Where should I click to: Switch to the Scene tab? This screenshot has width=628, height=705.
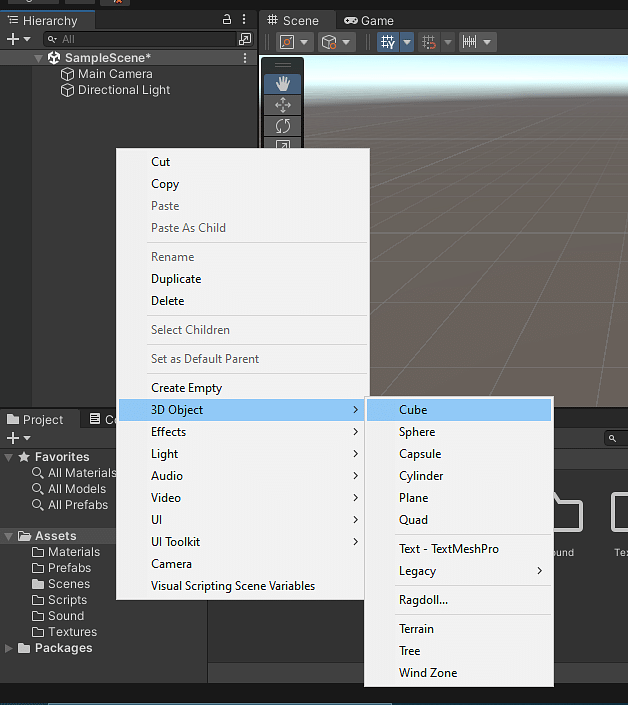pos(293,21)
